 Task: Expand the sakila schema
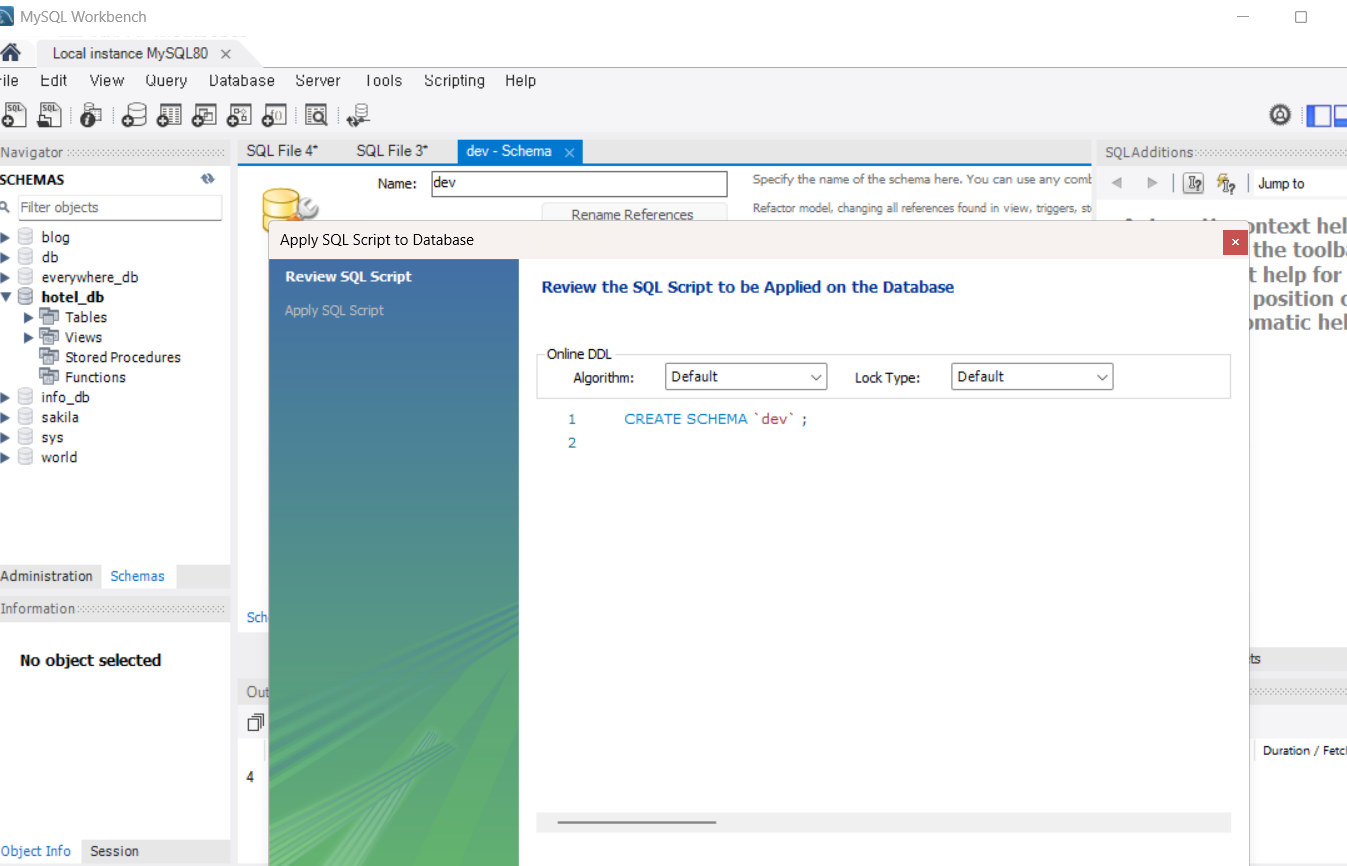click(x=6, y=417)
